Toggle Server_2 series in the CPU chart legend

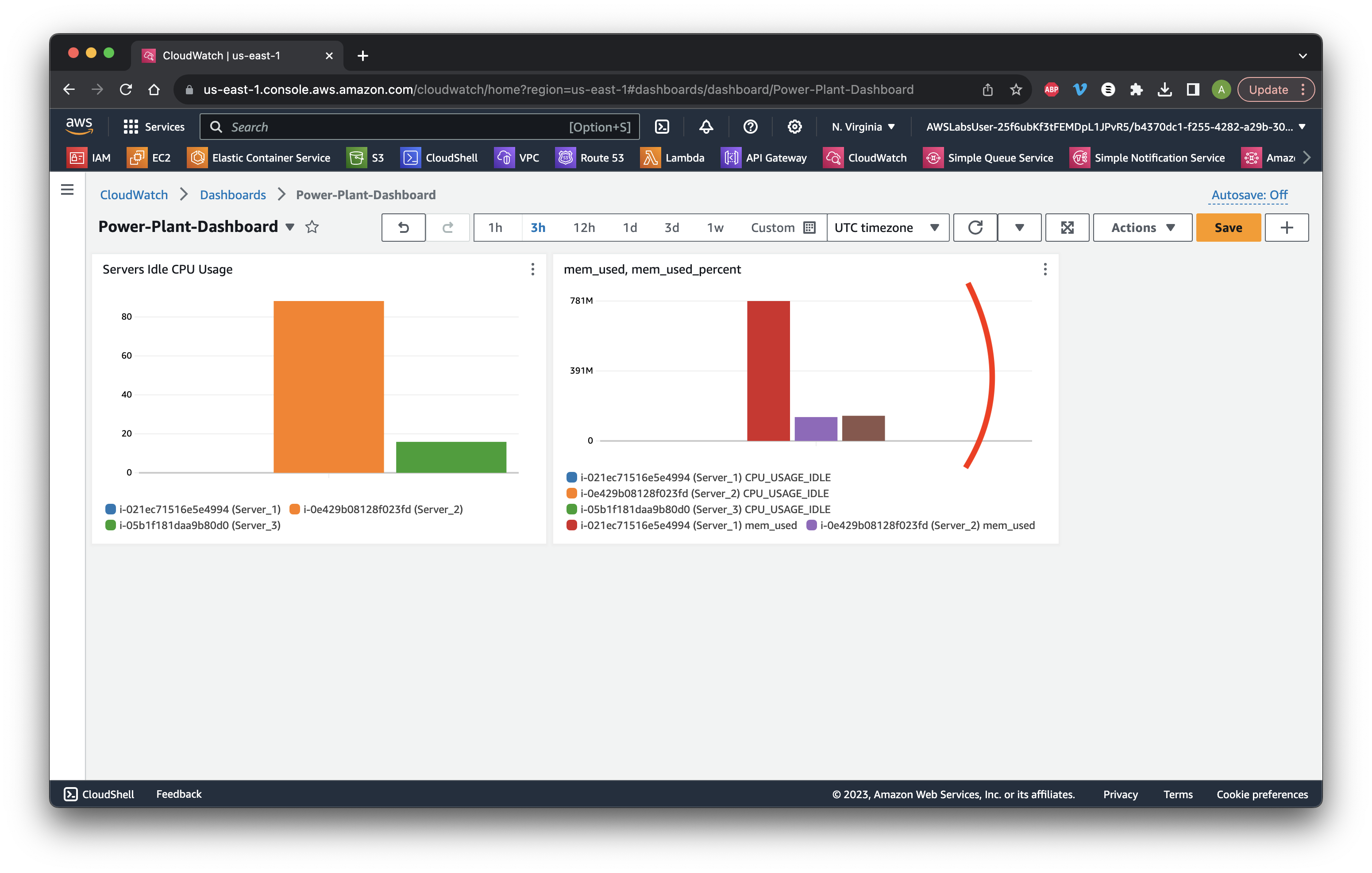tap(376, 509)
